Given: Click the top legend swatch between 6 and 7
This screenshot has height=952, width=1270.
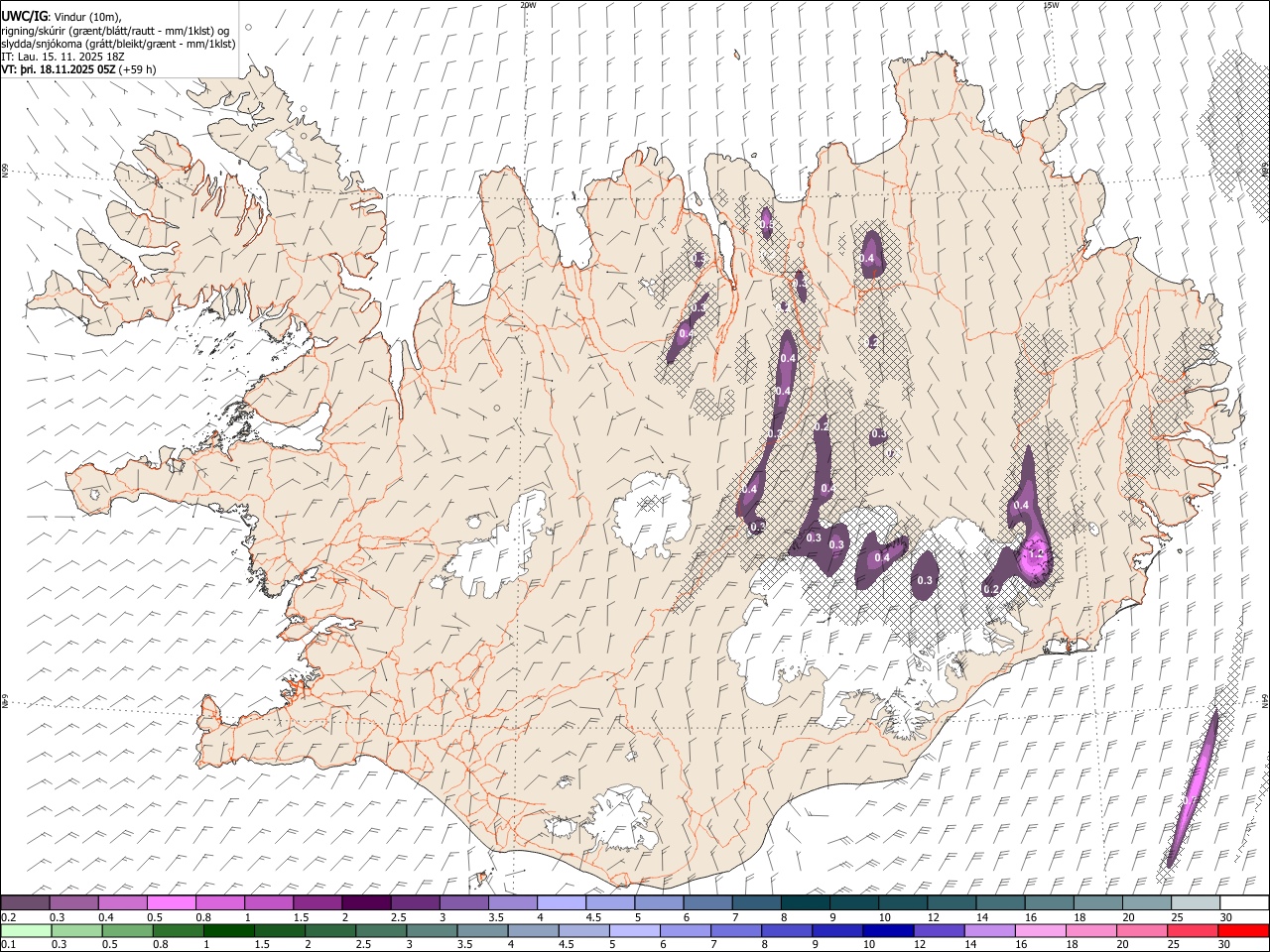Looking at the screenshot, I should pyautogui.click(x=707, y=903).
